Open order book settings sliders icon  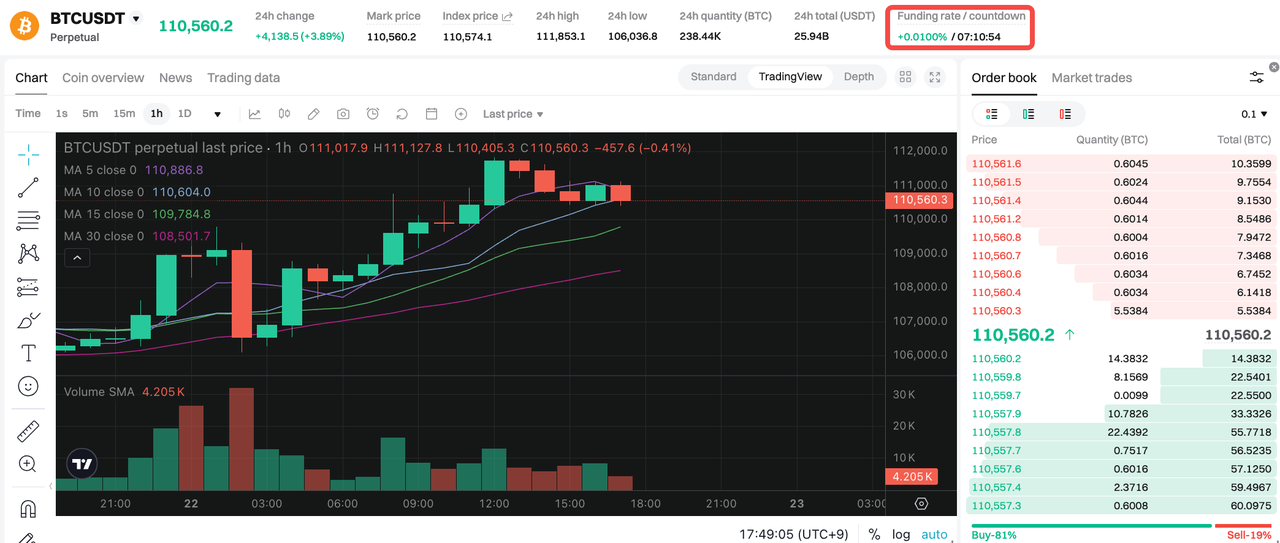[x=1257, y=77]
